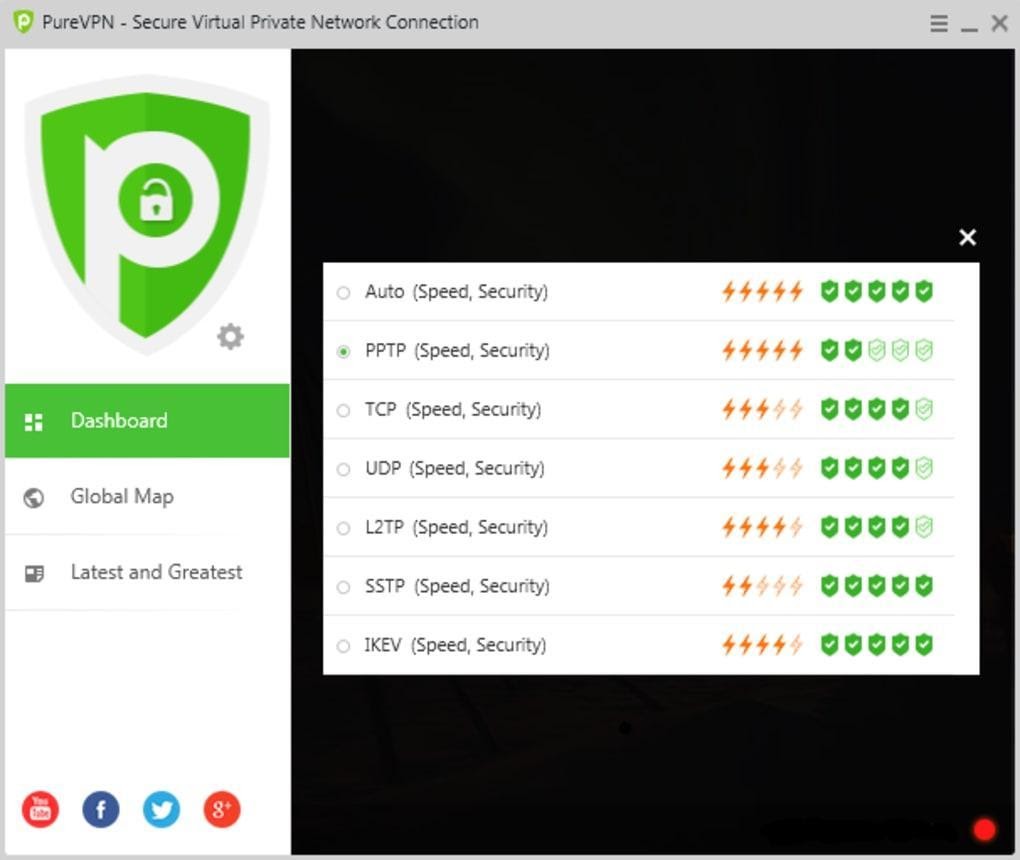This screenshot has height=860, width=1020.
Task: Click the red status indicator bottom right
Action: [x=985, y=829]
